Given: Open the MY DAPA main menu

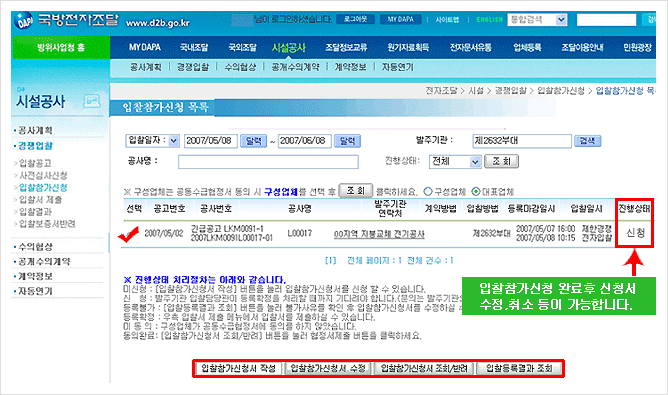Looking at the screenshot, I should click(x=145, y=47).
